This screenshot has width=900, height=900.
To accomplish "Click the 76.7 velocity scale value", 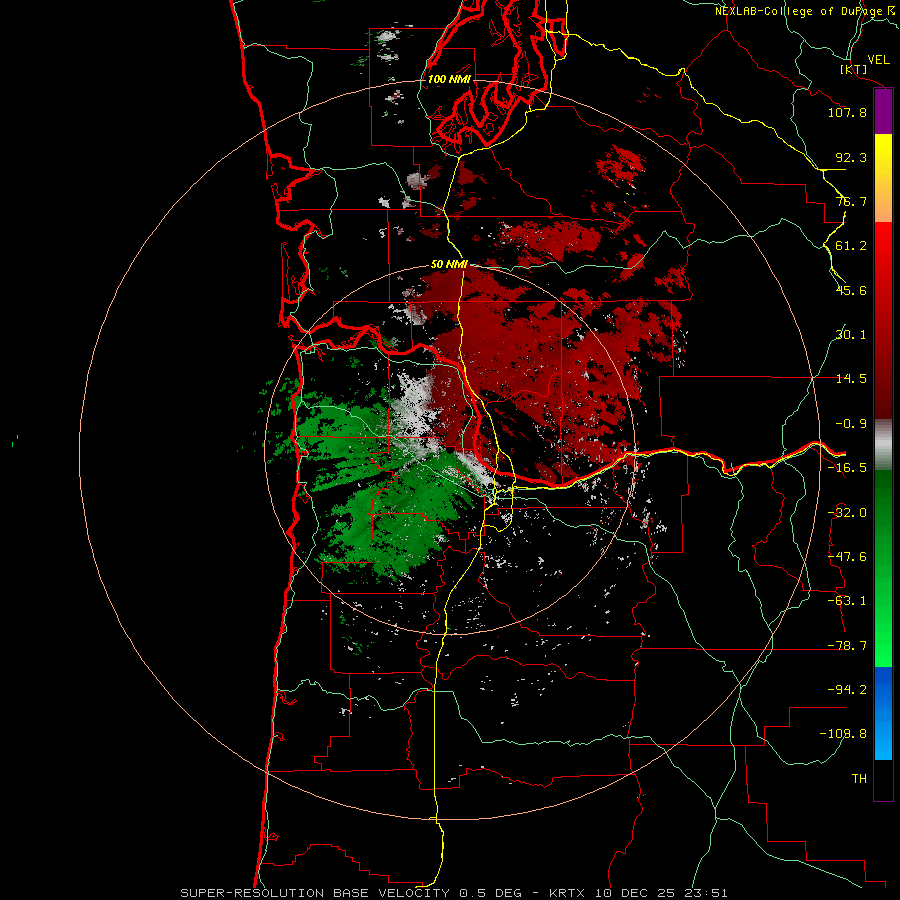I will pyautogui.click(x=851, y=201).
